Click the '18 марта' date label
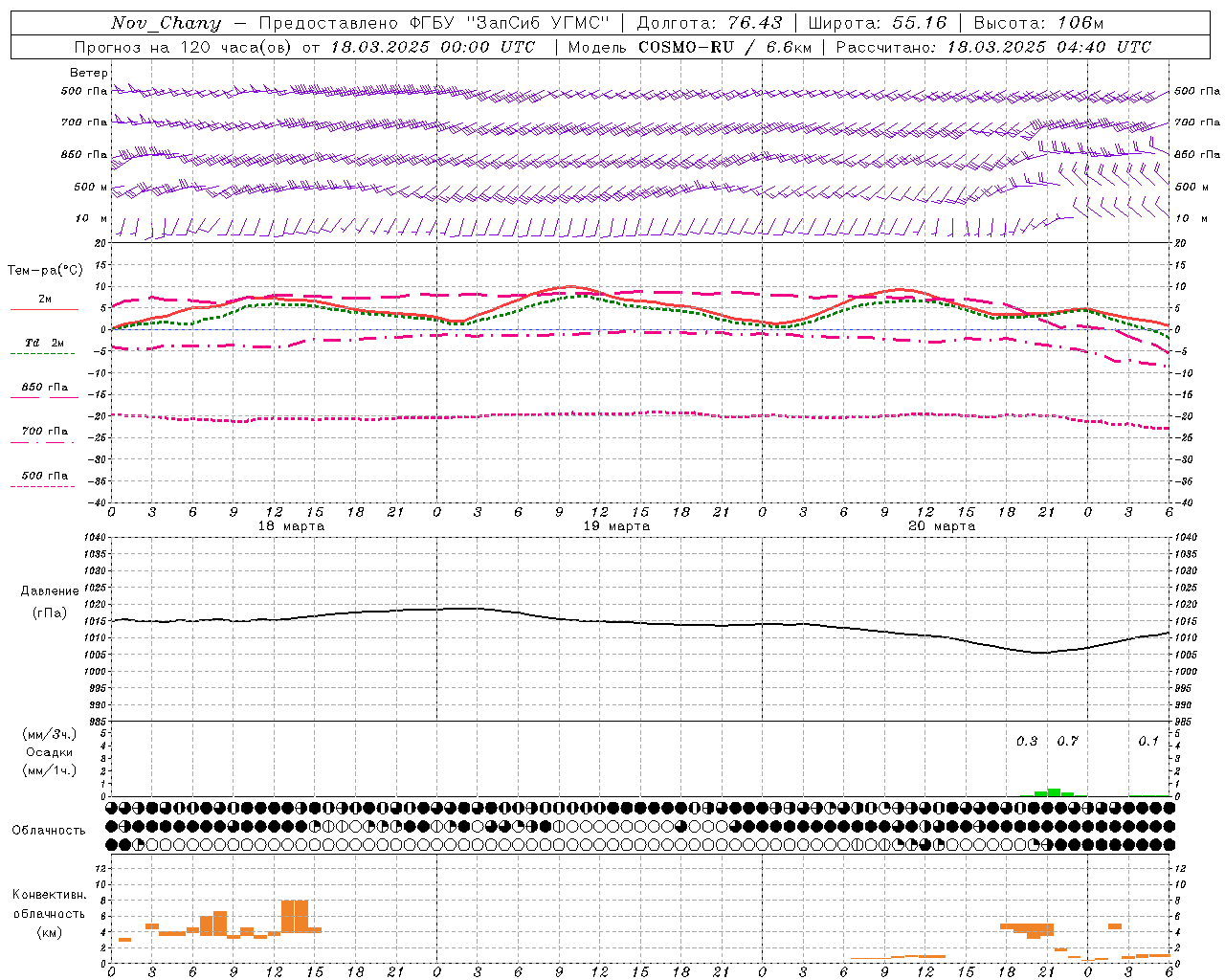Image resolution: width=1225 pixels, height=980 pixels. 292,526
